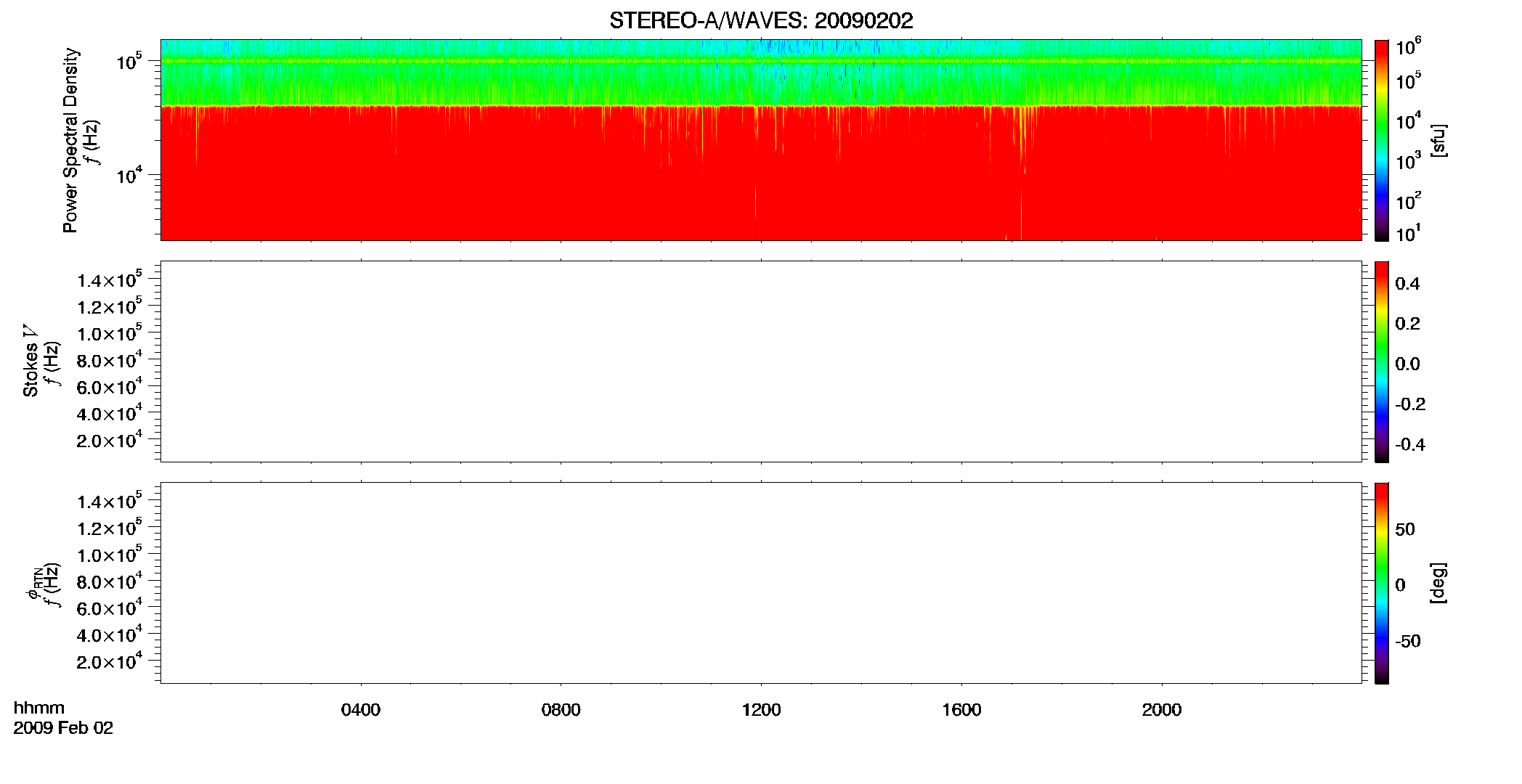Click the Stokes V colorbar
Viewport: 1522px width, 784px height.
(x=1382, y=362)
